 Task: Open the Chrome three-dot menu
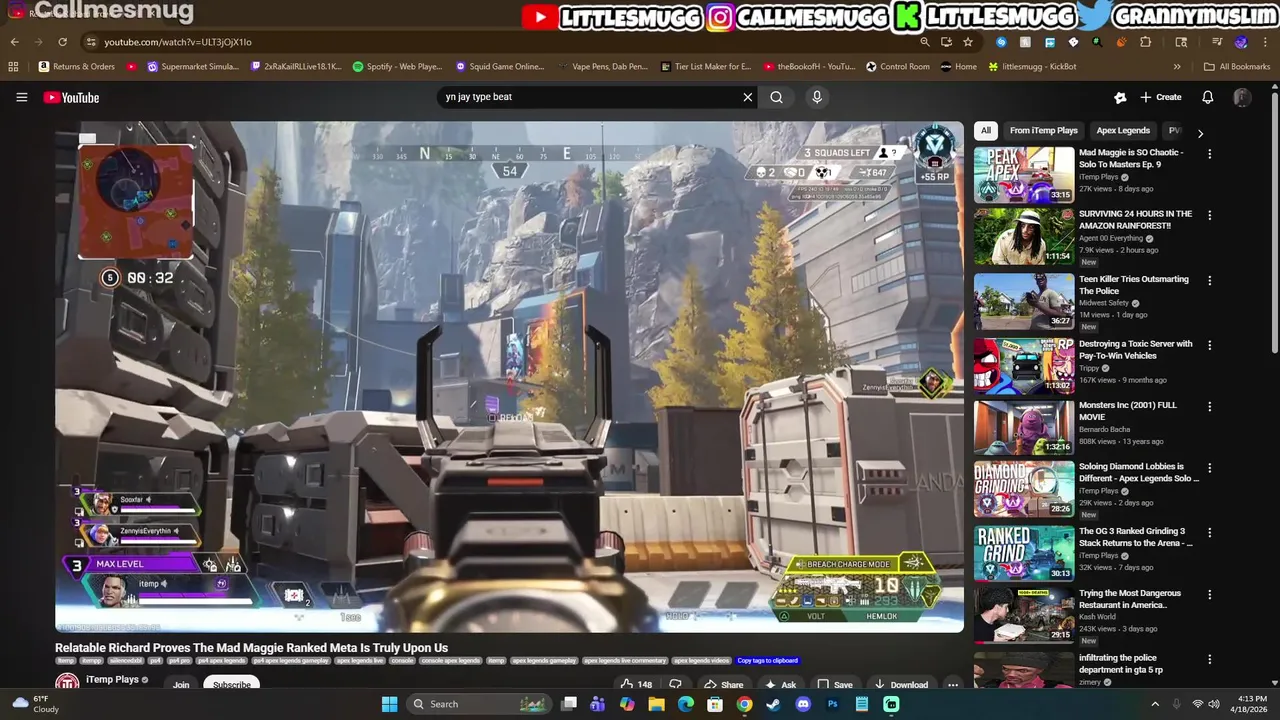(1265, 42)
